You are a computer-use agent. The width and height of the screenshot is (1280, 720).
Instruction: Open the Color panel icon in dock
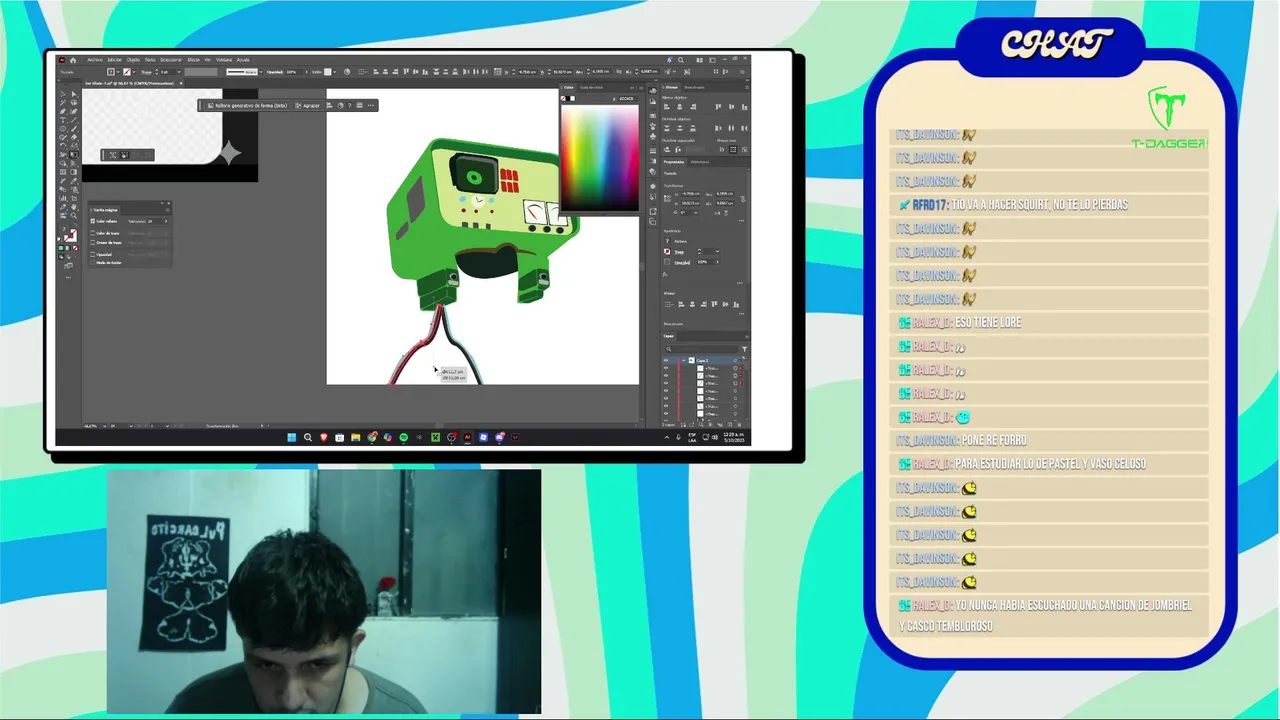click(653, 91)
